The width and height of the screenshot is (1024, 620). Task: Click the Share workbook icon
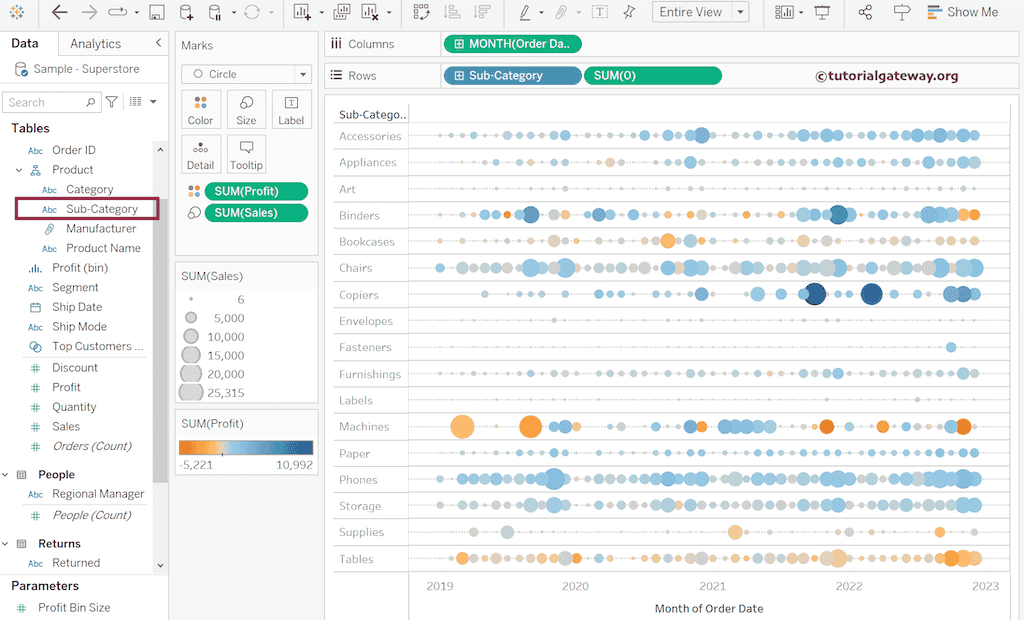click(x=865, y=13)
